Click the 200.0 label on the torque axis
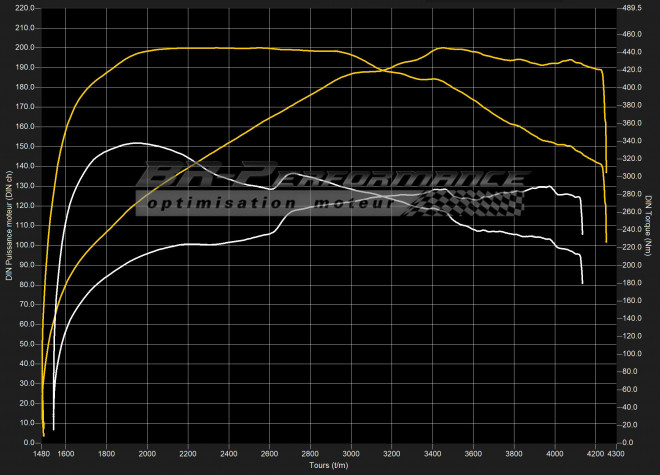This screenshot has width=660, height=475. [x=630, y=265]
